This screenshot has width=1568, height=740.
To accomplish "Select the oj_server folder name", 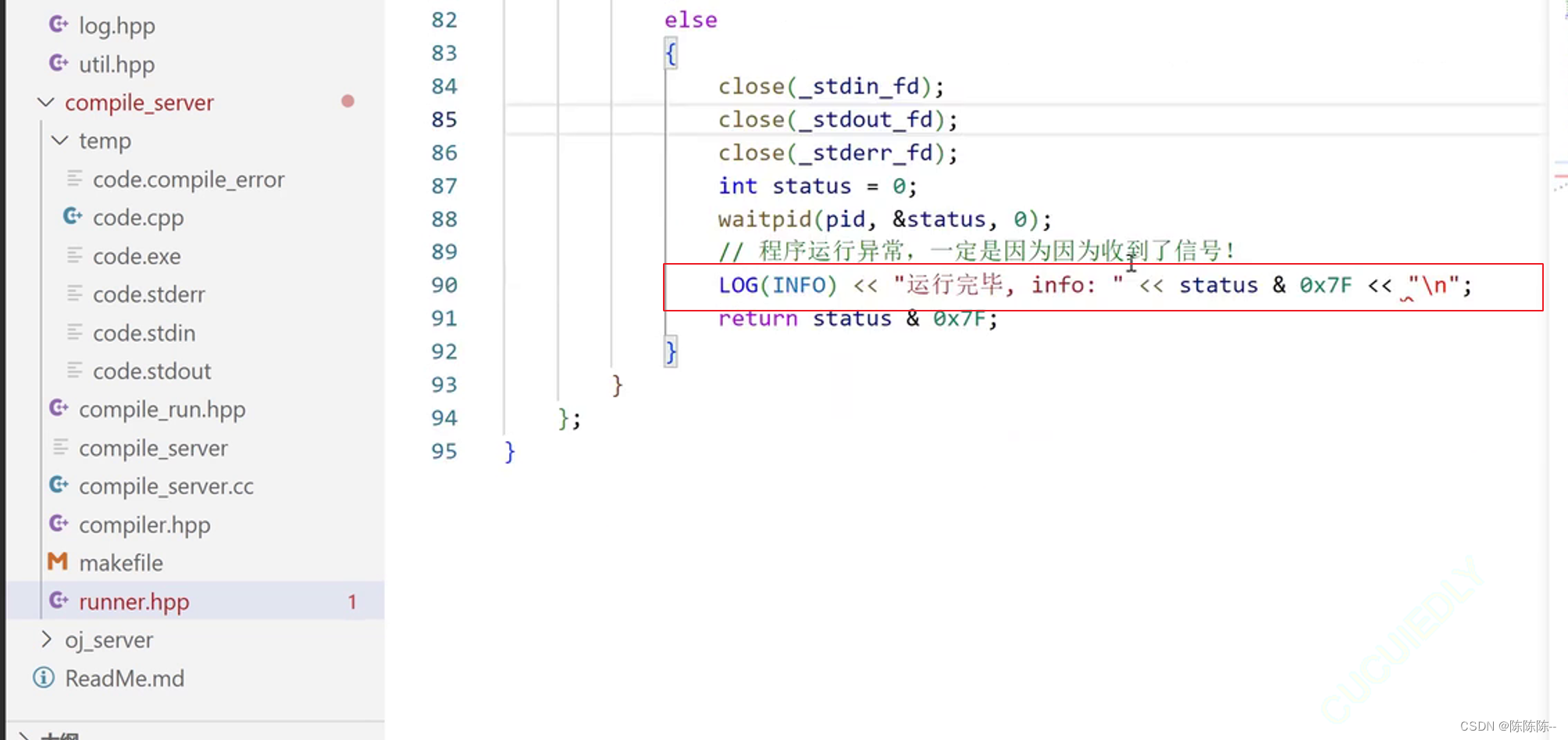I will coord(109,639).
